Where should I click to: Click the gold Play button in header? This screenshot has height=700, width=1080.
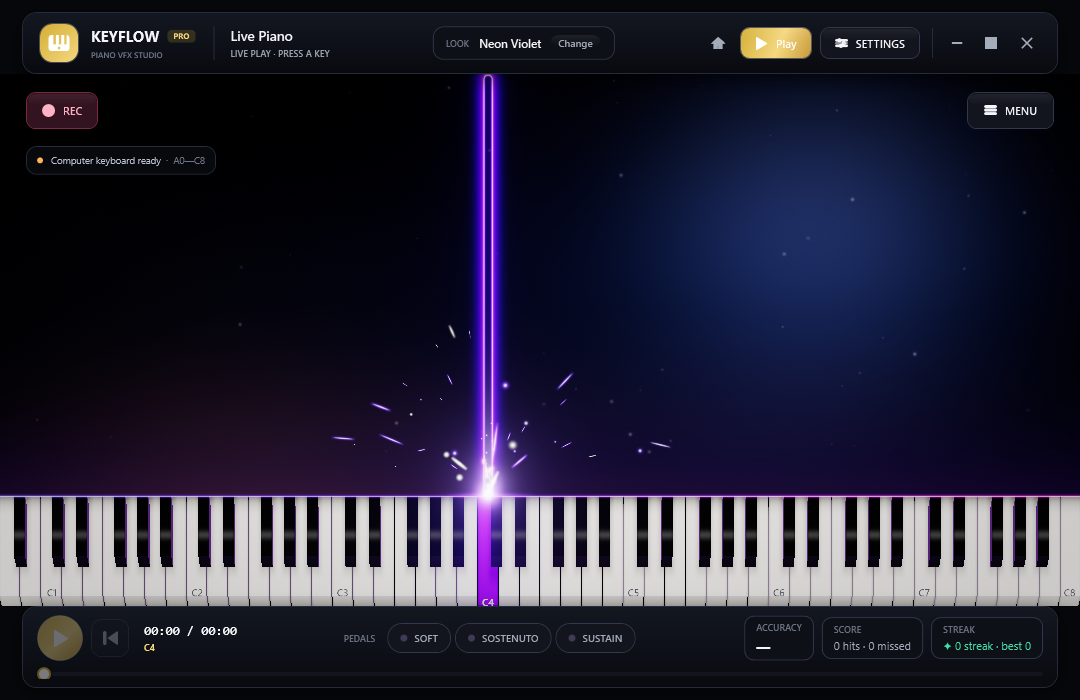pyautogui.click(x=776, y=43)
